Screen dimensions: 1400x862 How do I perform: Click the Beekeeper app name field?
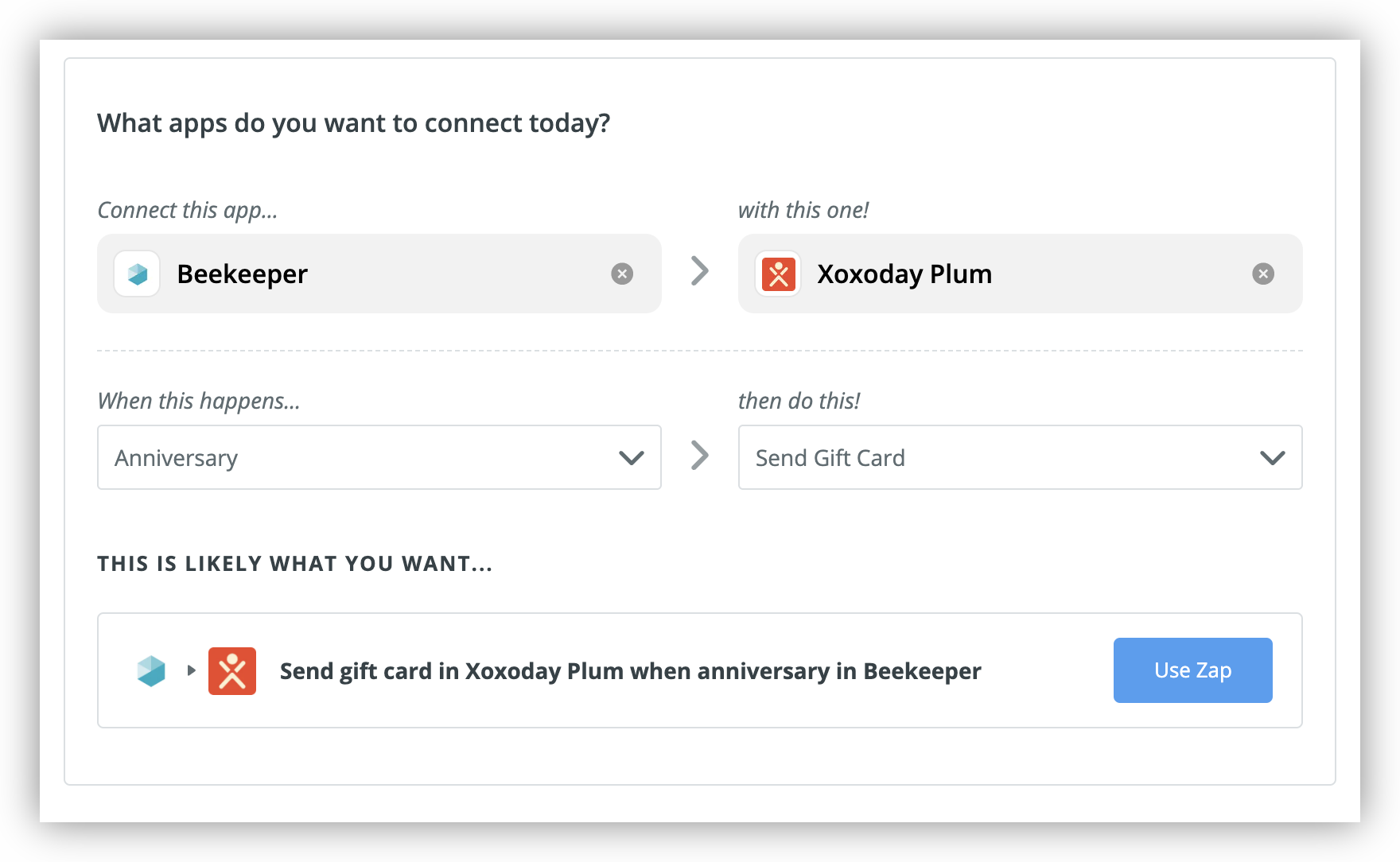379,274
